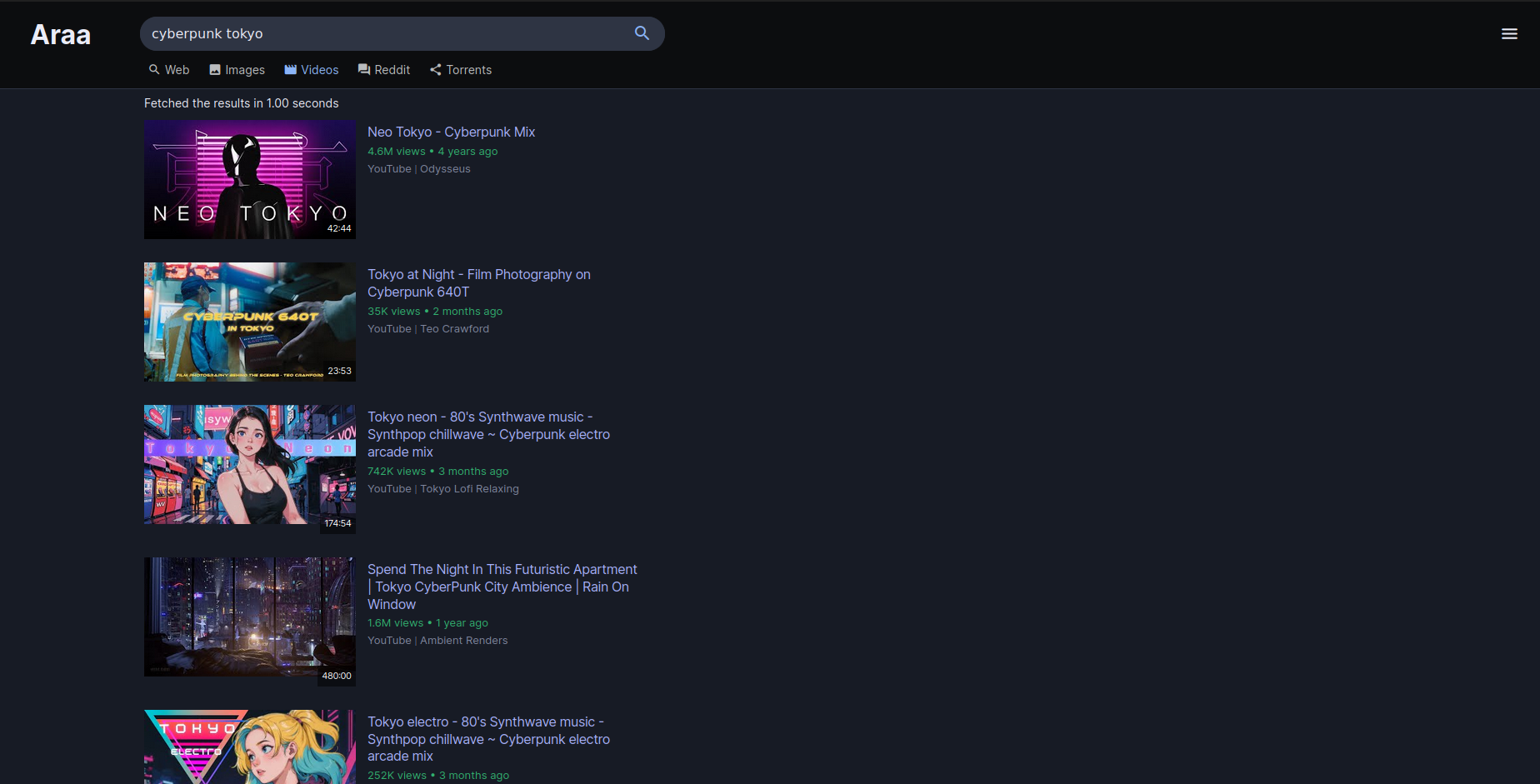Click the 'YouTube | Ambient Renders' source text
This screenshot has width=1540, height=784.
point(437,641)
